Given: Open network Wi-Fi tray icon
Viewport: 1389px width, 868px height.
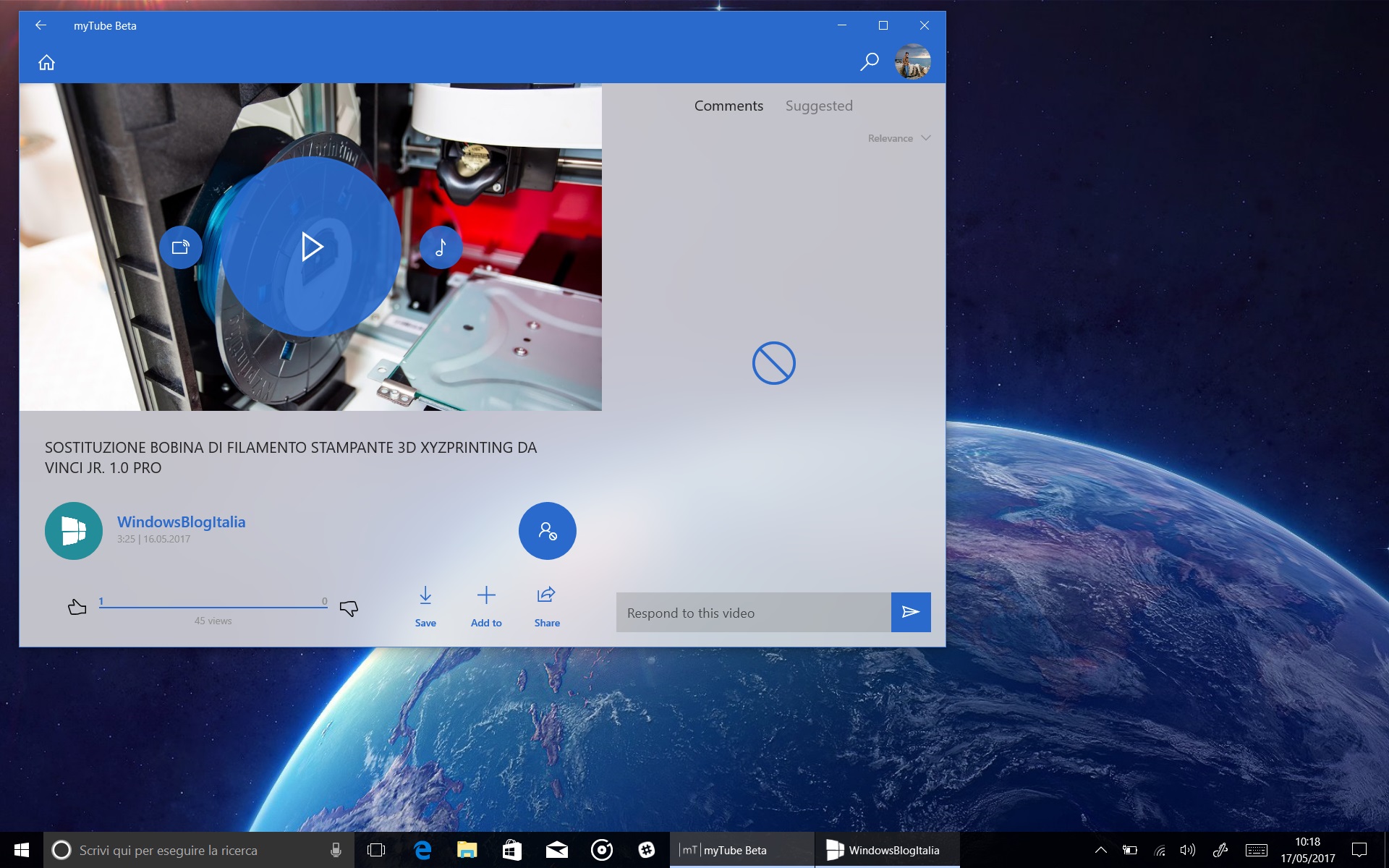Looking at the screenshot, I should [1160, 850].
